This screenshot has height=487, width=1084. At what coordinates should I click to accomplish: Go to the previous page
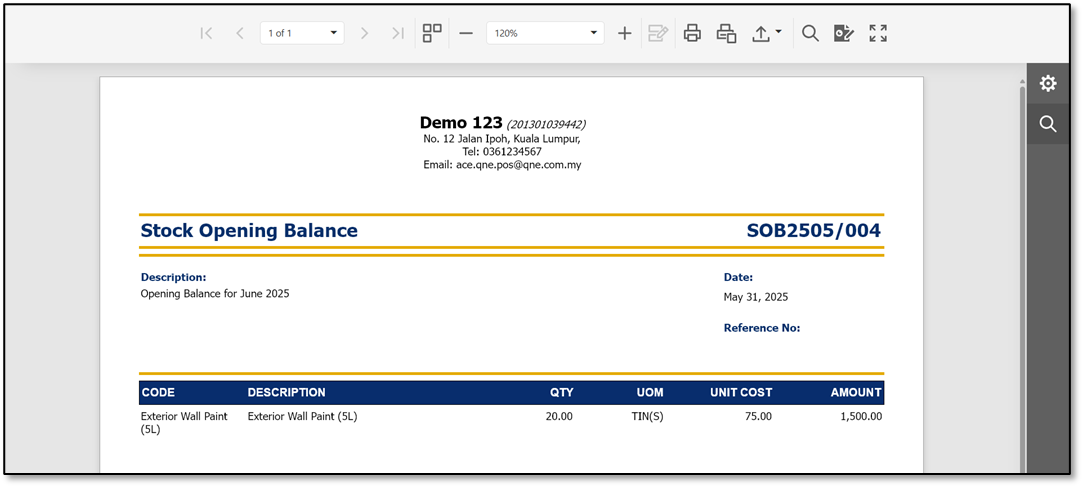(240, 33)
